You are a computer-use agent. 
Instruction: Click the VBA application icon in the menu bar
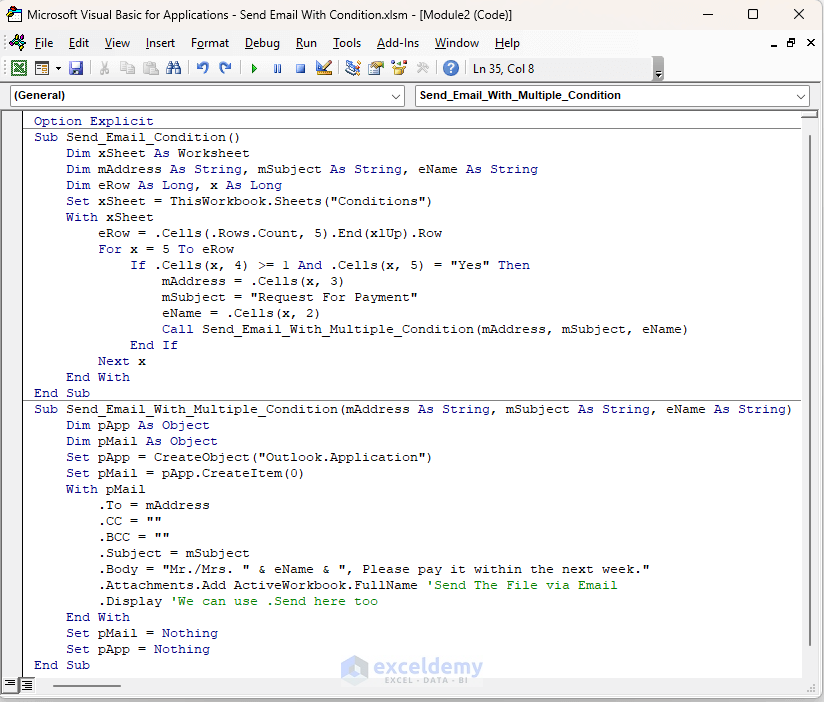[17, 43]
